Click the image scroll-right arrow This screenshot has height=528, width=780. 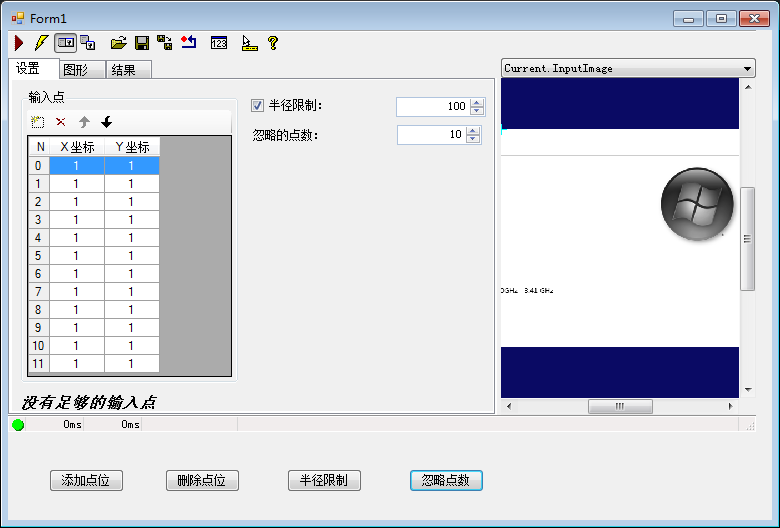[x=730, y=407]
